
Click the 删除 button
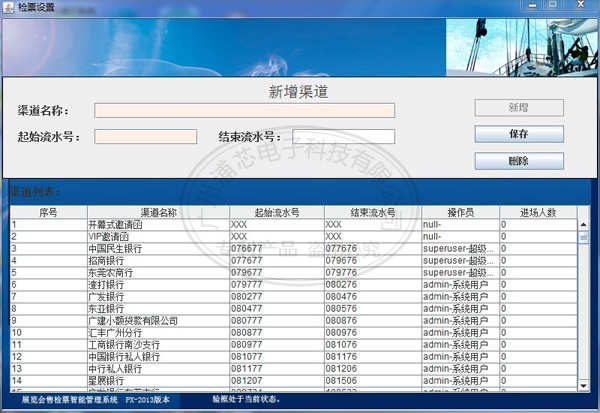pos(519,161)
